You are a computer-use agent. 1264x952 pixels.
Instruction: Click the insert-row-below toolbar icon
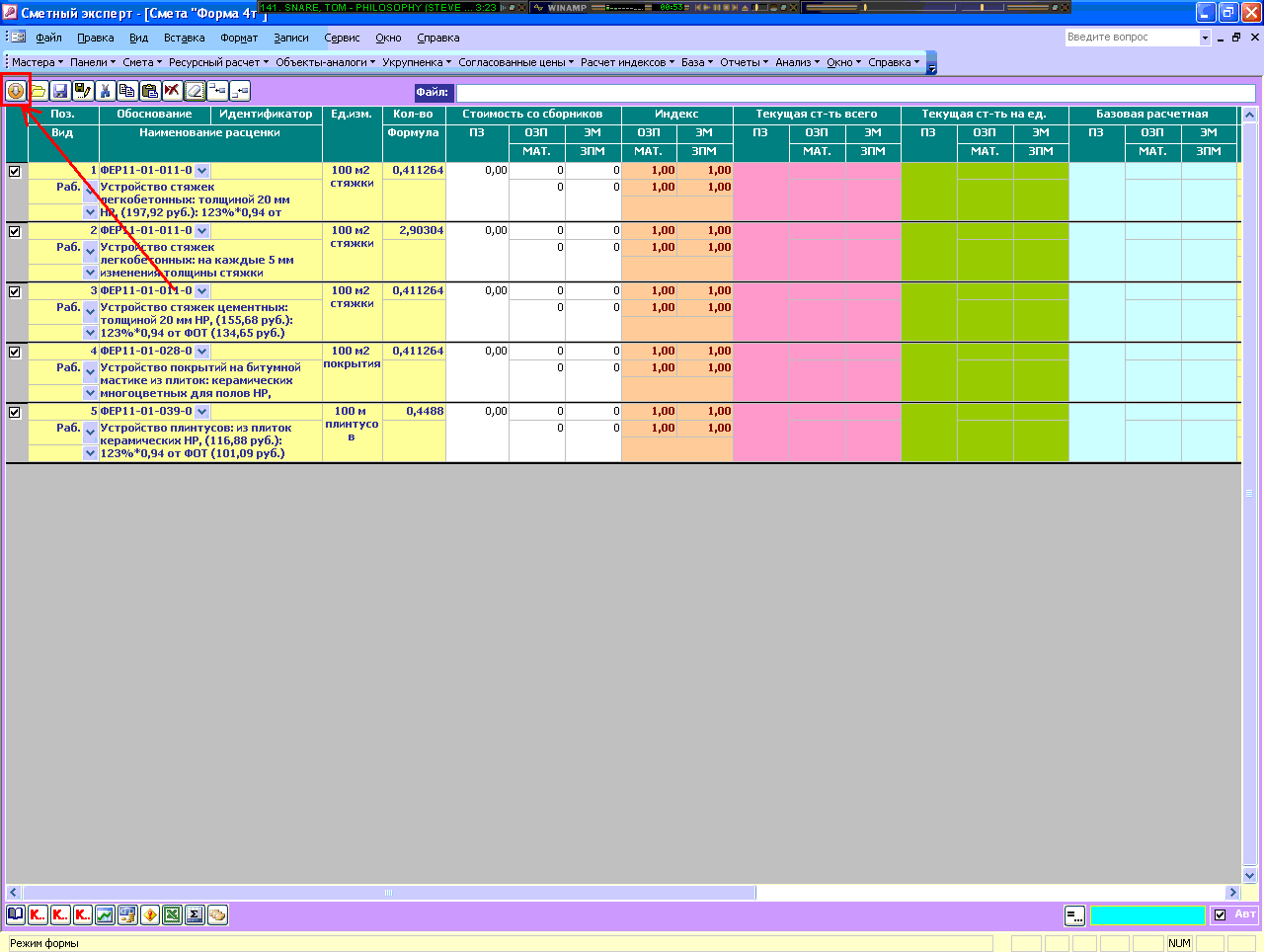tap(240, 91)
